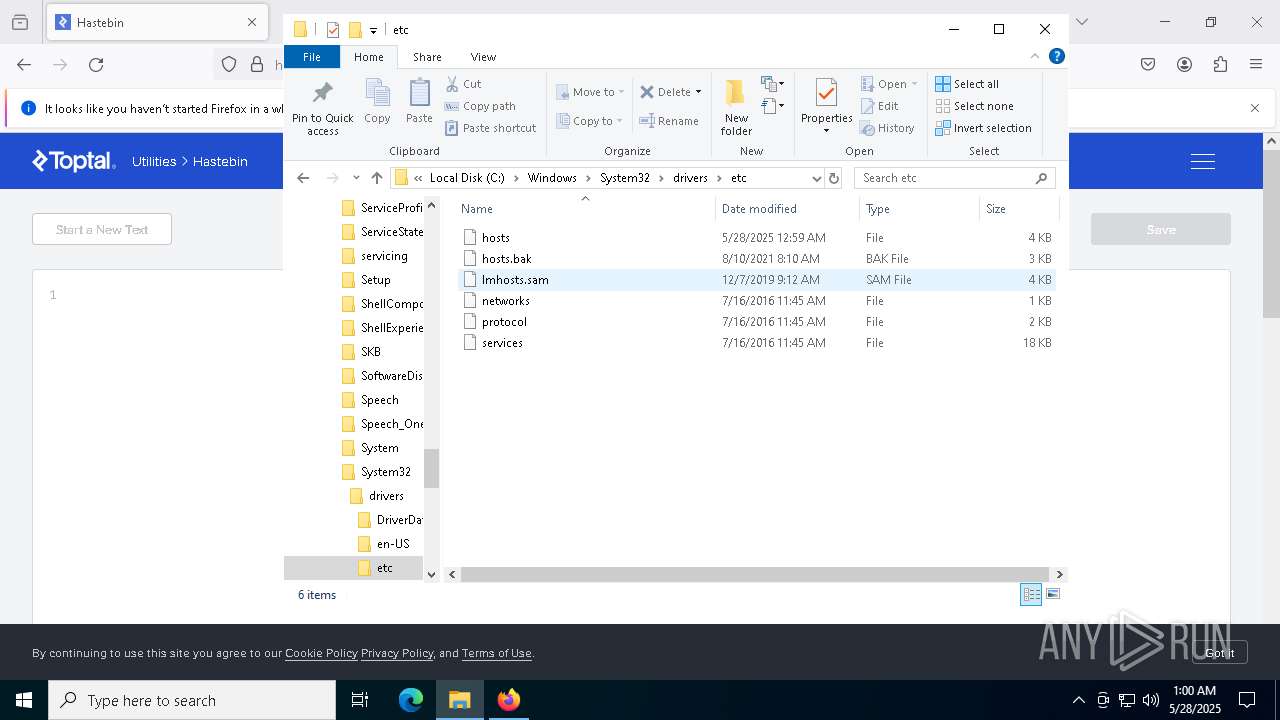Click System32 in the address path
1280x720 pixels.
pyautogui.click(x=624, y=178)
